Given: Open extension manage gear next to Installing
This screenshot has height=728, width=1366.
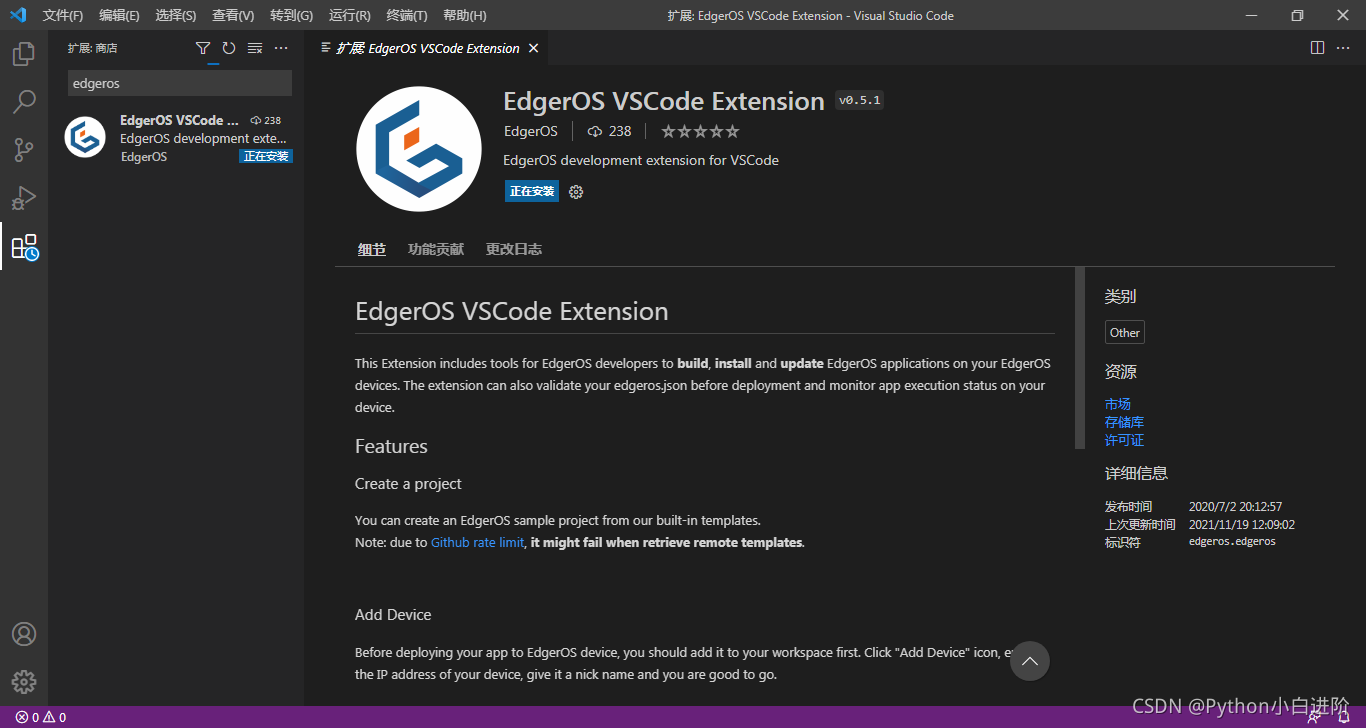Looking at the screenshot, I should [x=576, y=192].
